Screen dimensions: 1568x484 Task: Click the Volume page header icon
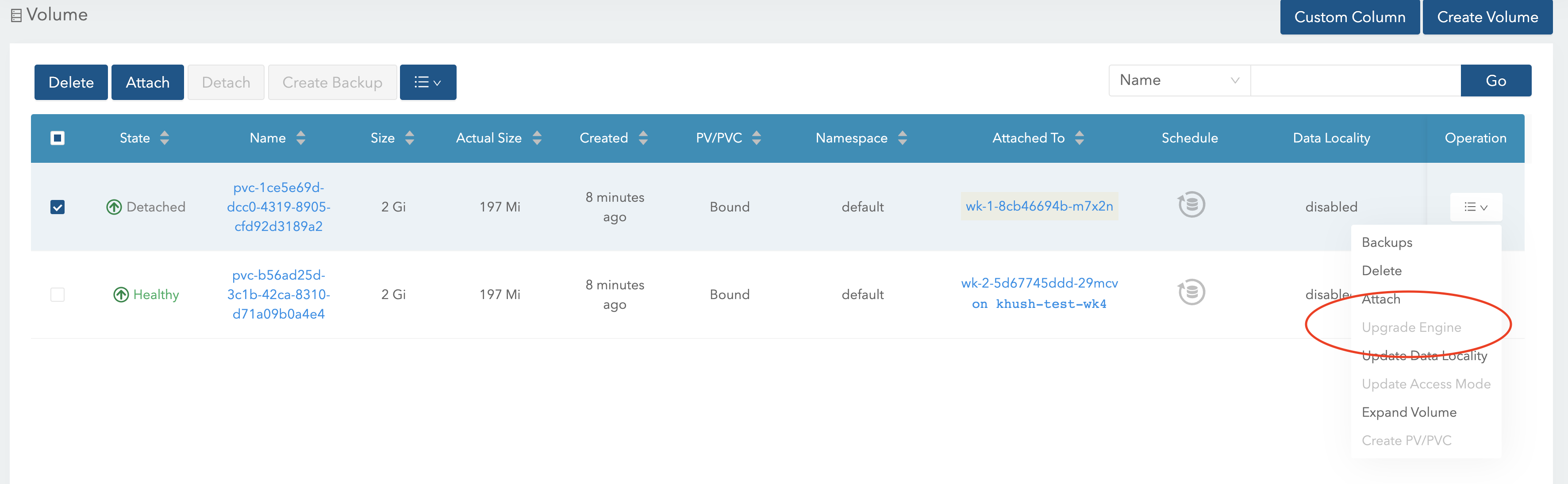click(x=15, y=15)
